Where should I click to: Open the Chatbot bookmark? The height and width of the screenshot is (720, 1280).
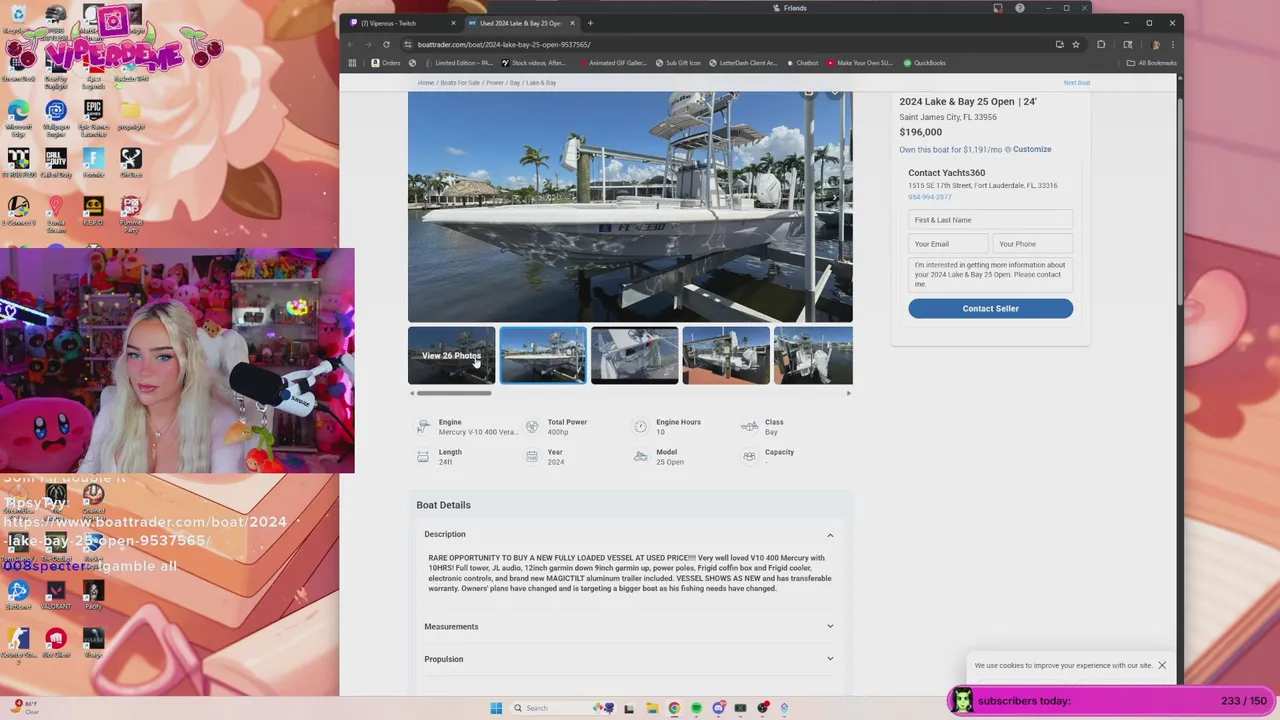tap(802, 63)
